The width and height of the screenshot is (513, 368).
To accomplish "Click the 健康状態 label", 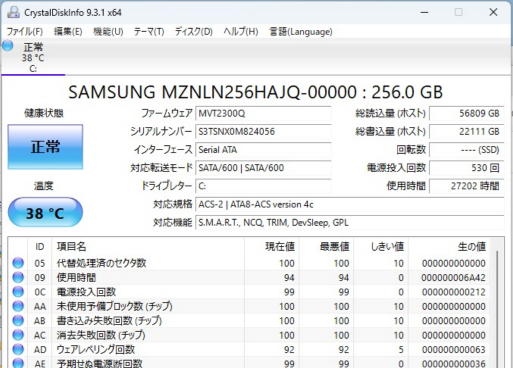I will point(44,113).
